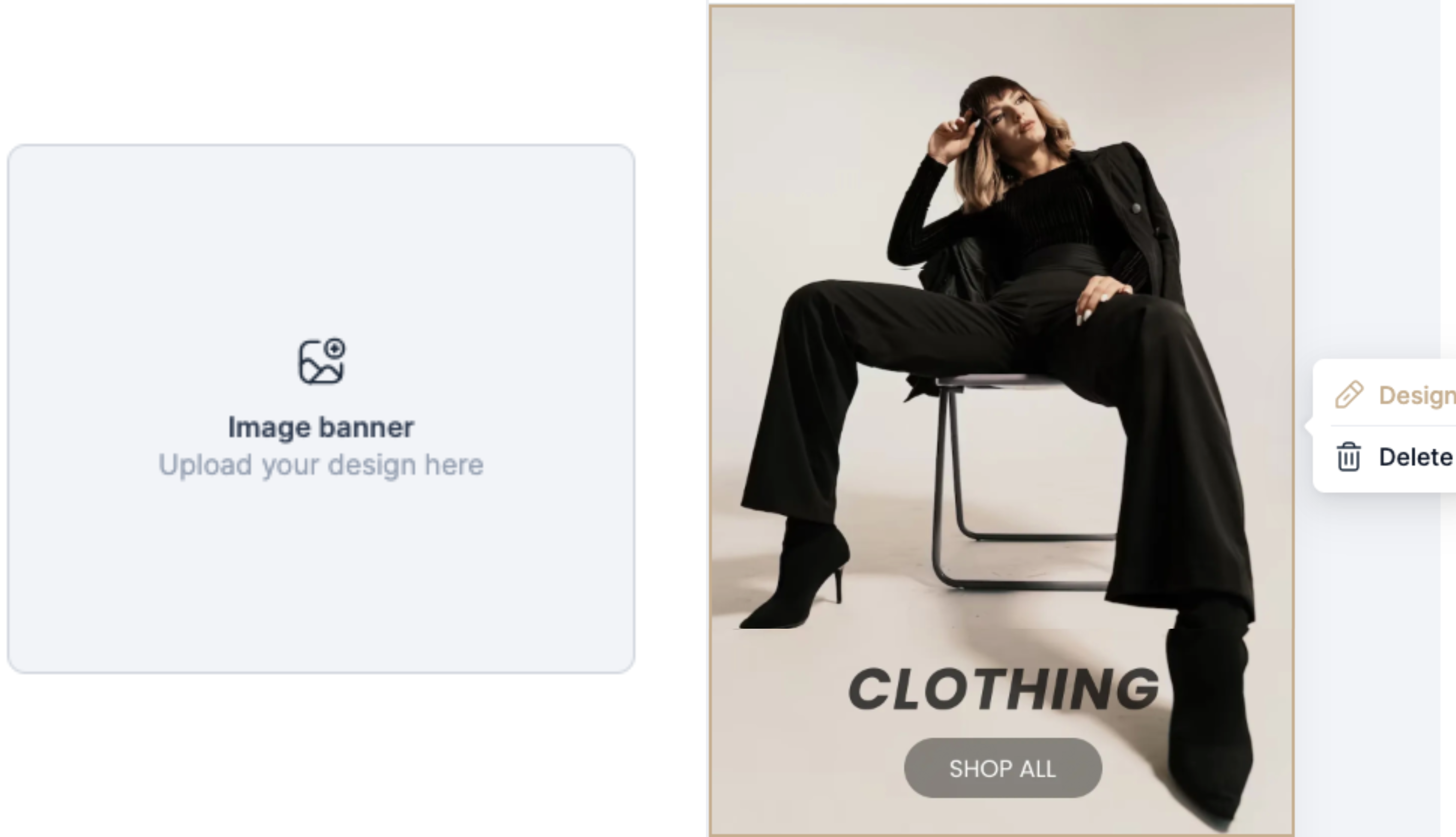Click the "Image banner" title label
The image size is (1456, 837).
321,427
